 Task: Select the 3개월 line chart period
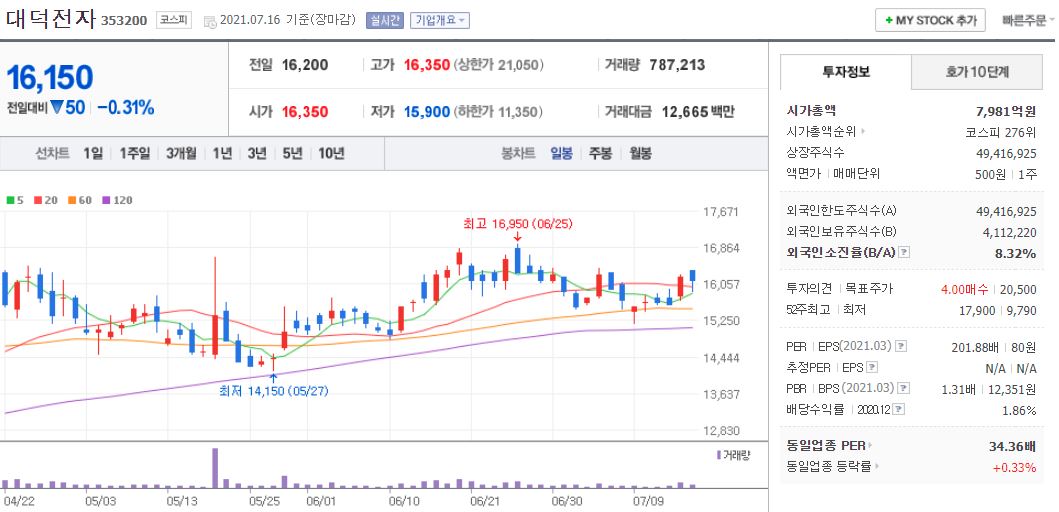[x=181, y=153]
